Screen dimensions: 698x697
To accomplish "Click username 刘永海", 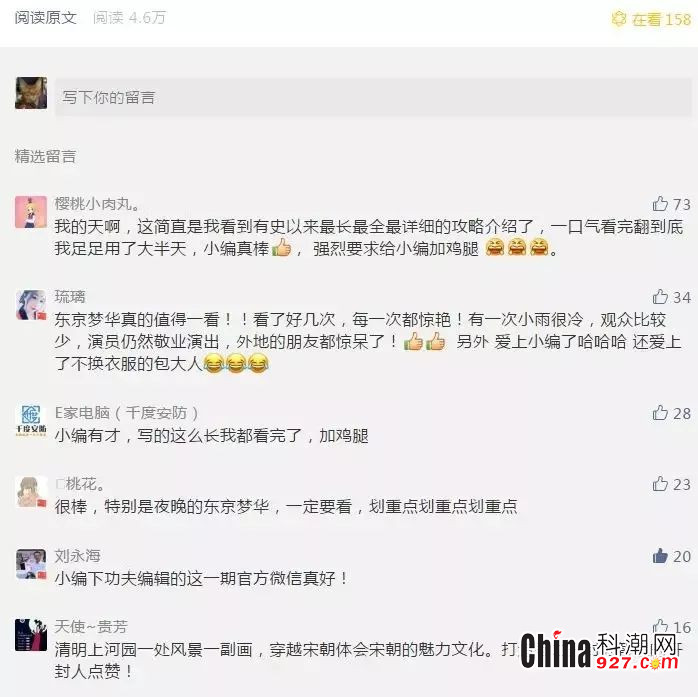I will click(x=77, y=555).
